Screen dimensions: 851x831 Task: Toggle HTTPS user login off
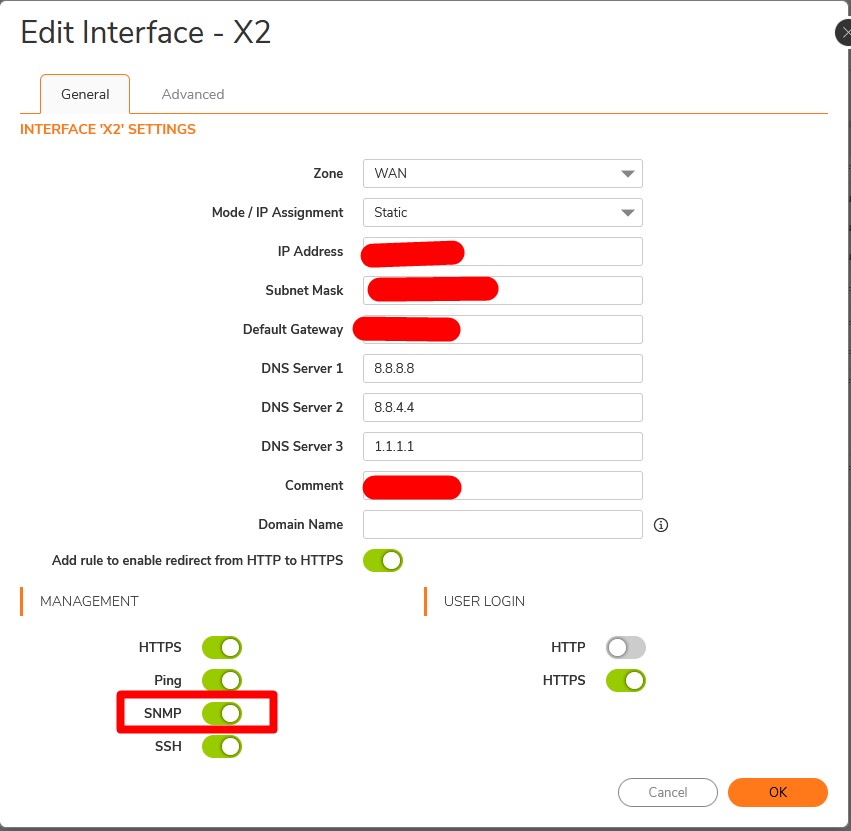click(626, 681)
